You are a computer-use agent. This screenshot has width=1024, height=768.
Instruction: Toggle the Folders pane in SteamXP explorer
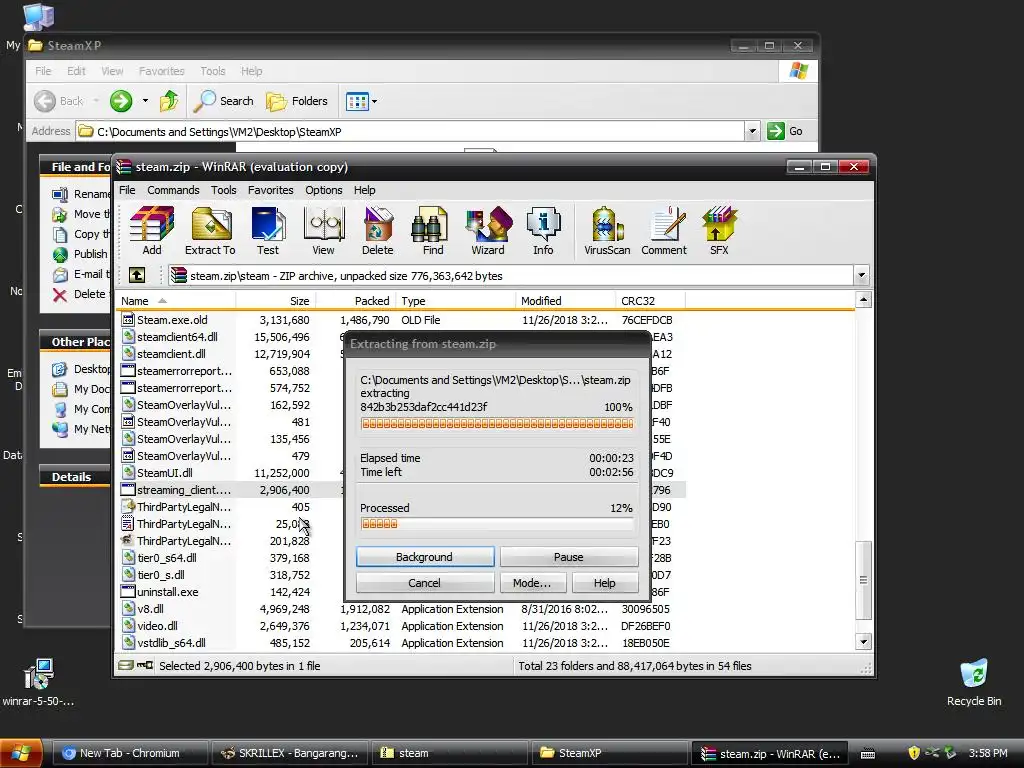pos(296,101)
